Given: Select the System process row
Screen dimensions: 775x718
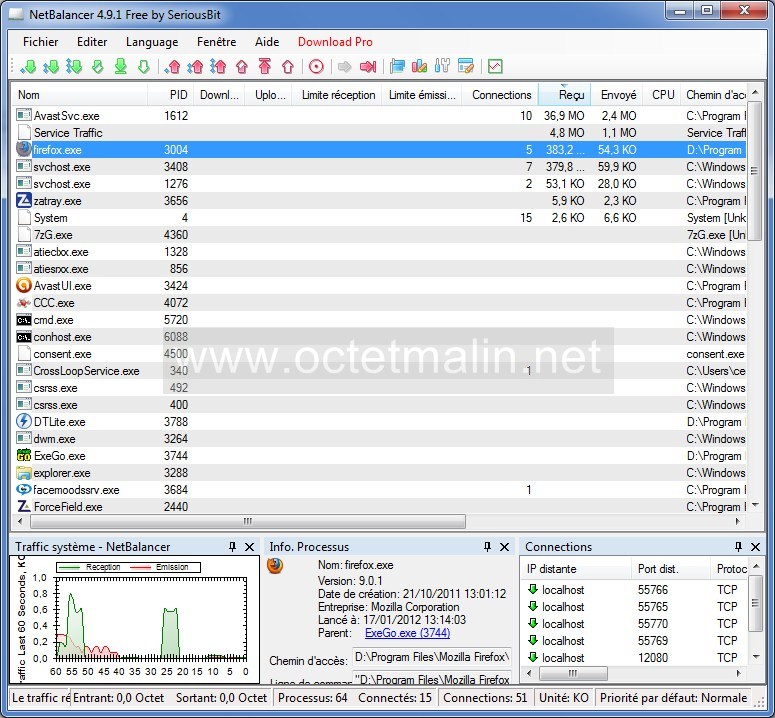Looking at the screenshot, I should 379,218.
